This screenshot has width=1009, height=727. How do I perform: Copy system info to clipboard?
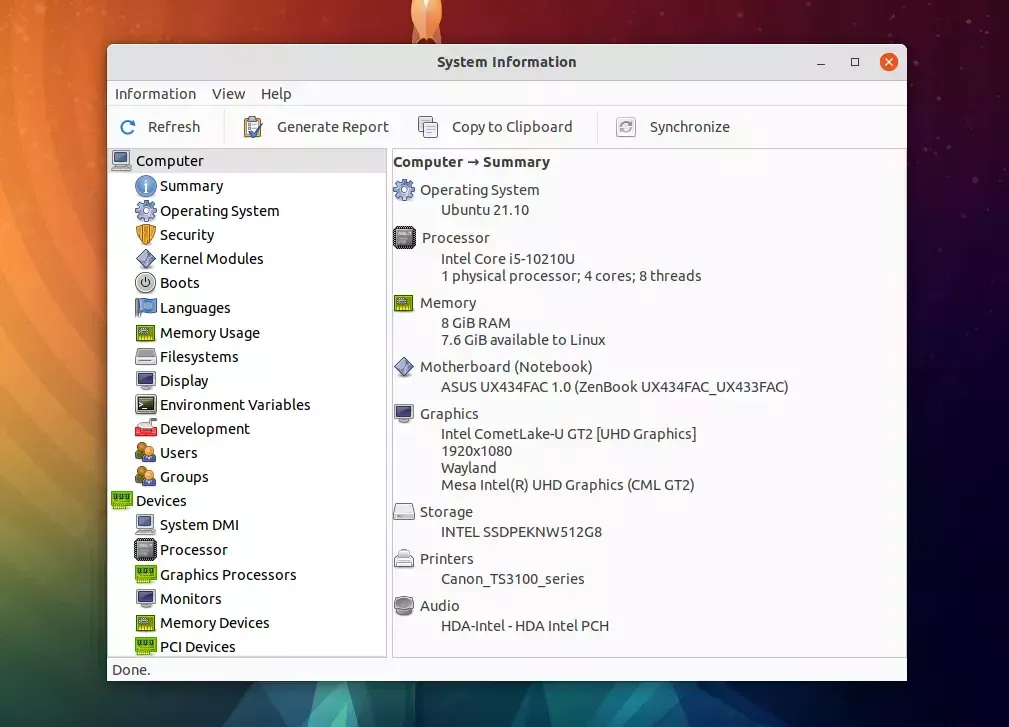[427, 126]
